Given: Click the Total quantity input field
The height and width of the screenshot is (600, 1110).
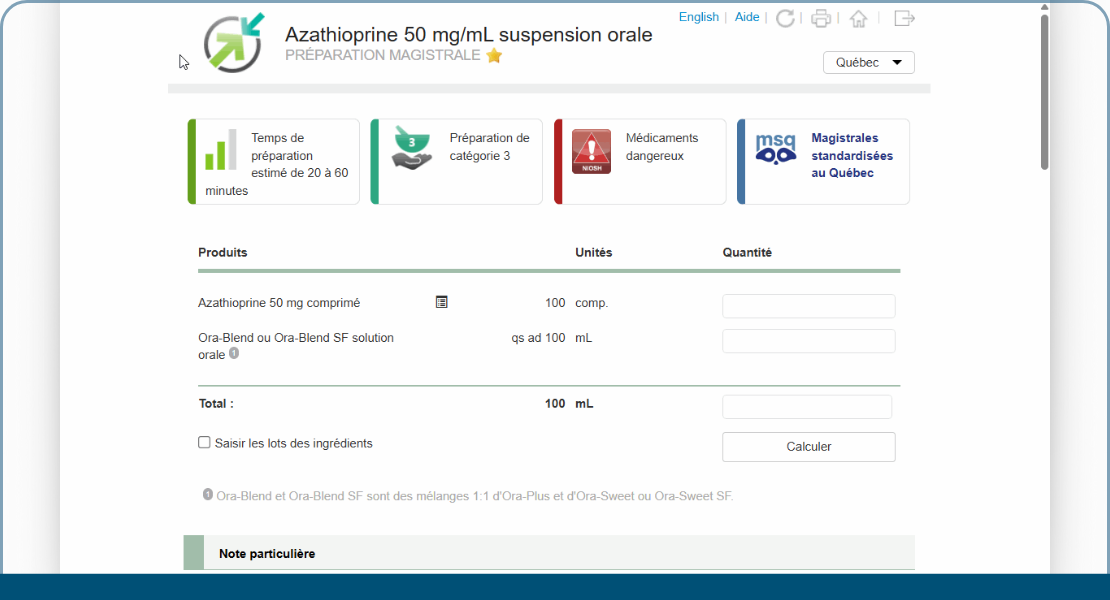Looking at the screenshot, I should (x=806, y=407).
